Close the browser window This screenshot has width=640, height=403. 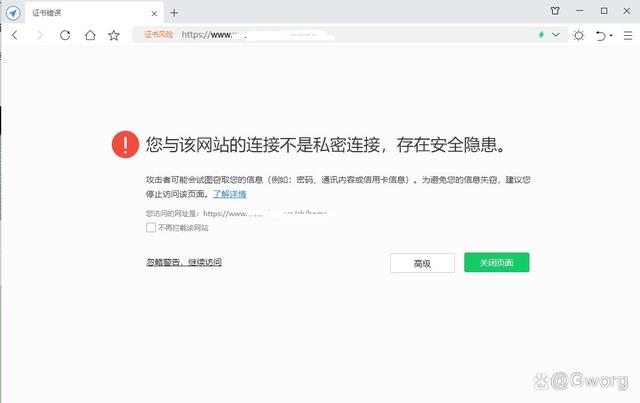click(627, 11)
